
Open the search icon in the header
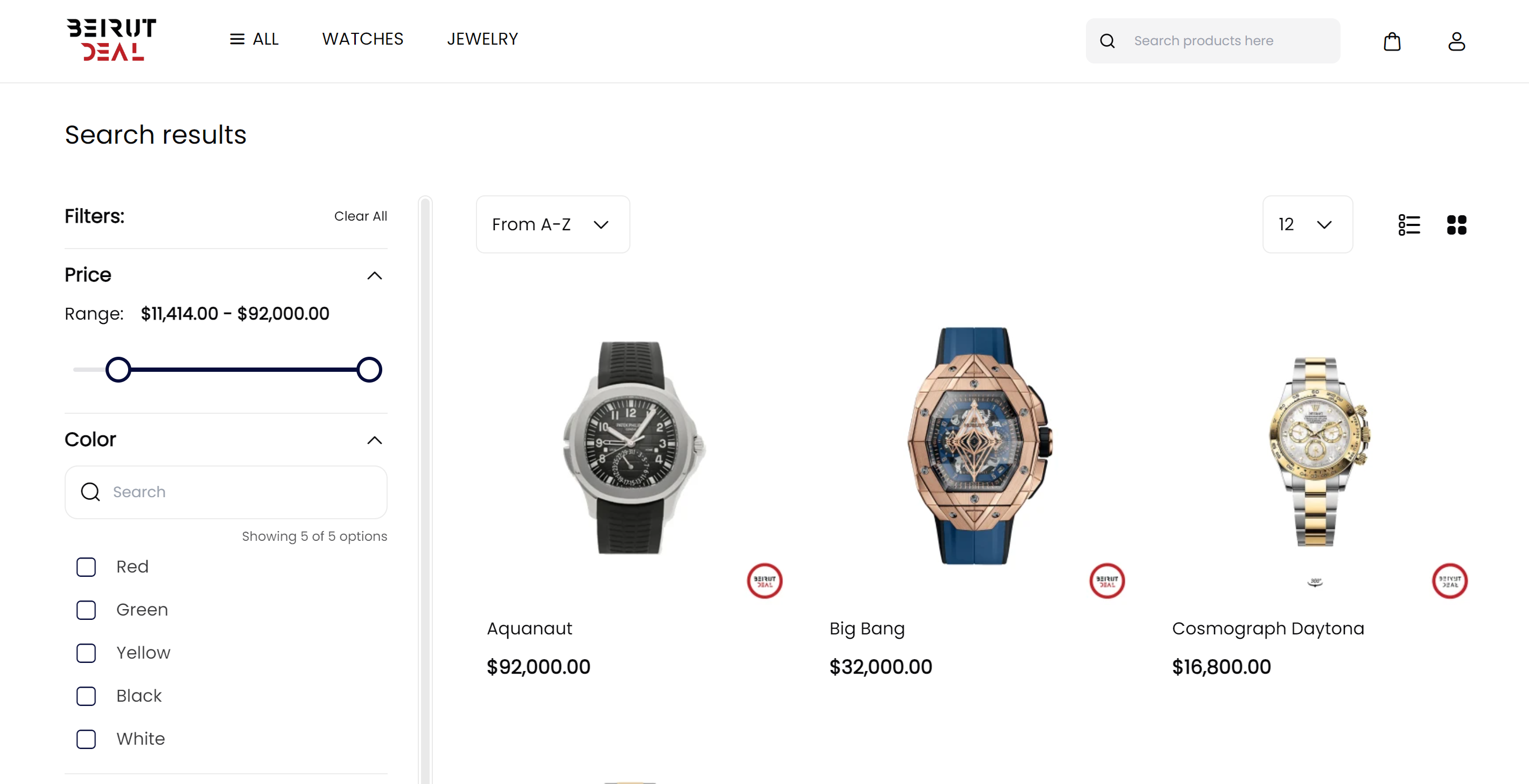[x=1107, y=40]
